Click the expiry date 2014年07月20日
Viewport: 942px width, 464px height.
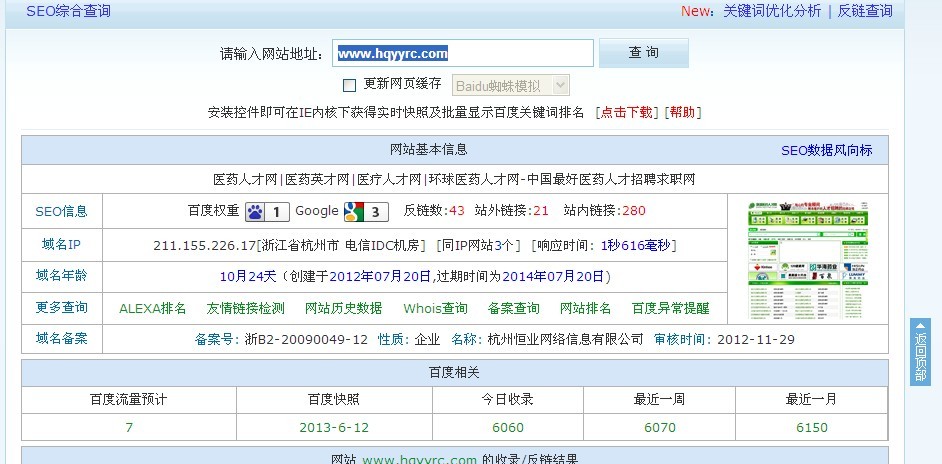click(553, 276)
